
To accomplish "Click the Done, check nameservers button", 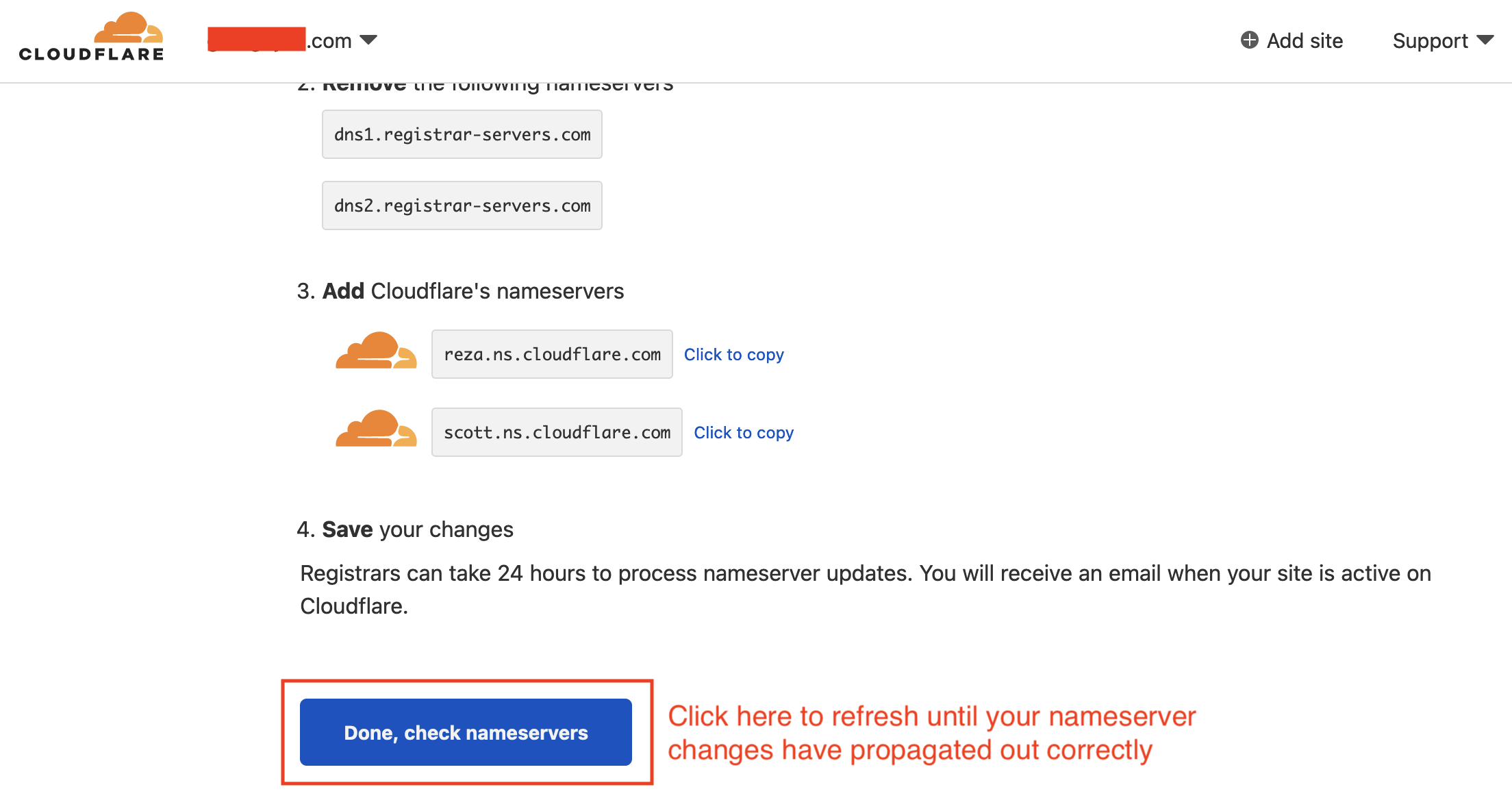I will point(466,732).
